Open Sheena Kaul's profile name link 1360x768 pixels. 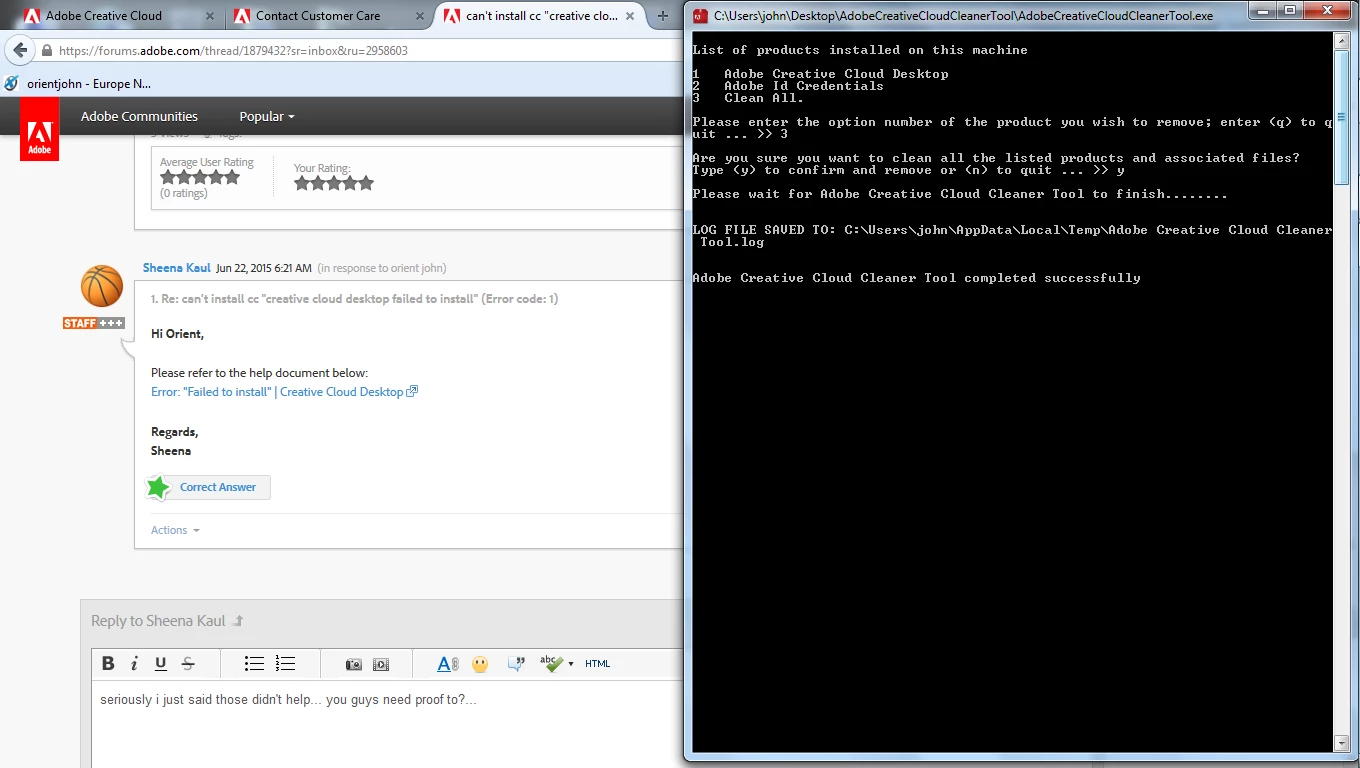click(177, 268)
